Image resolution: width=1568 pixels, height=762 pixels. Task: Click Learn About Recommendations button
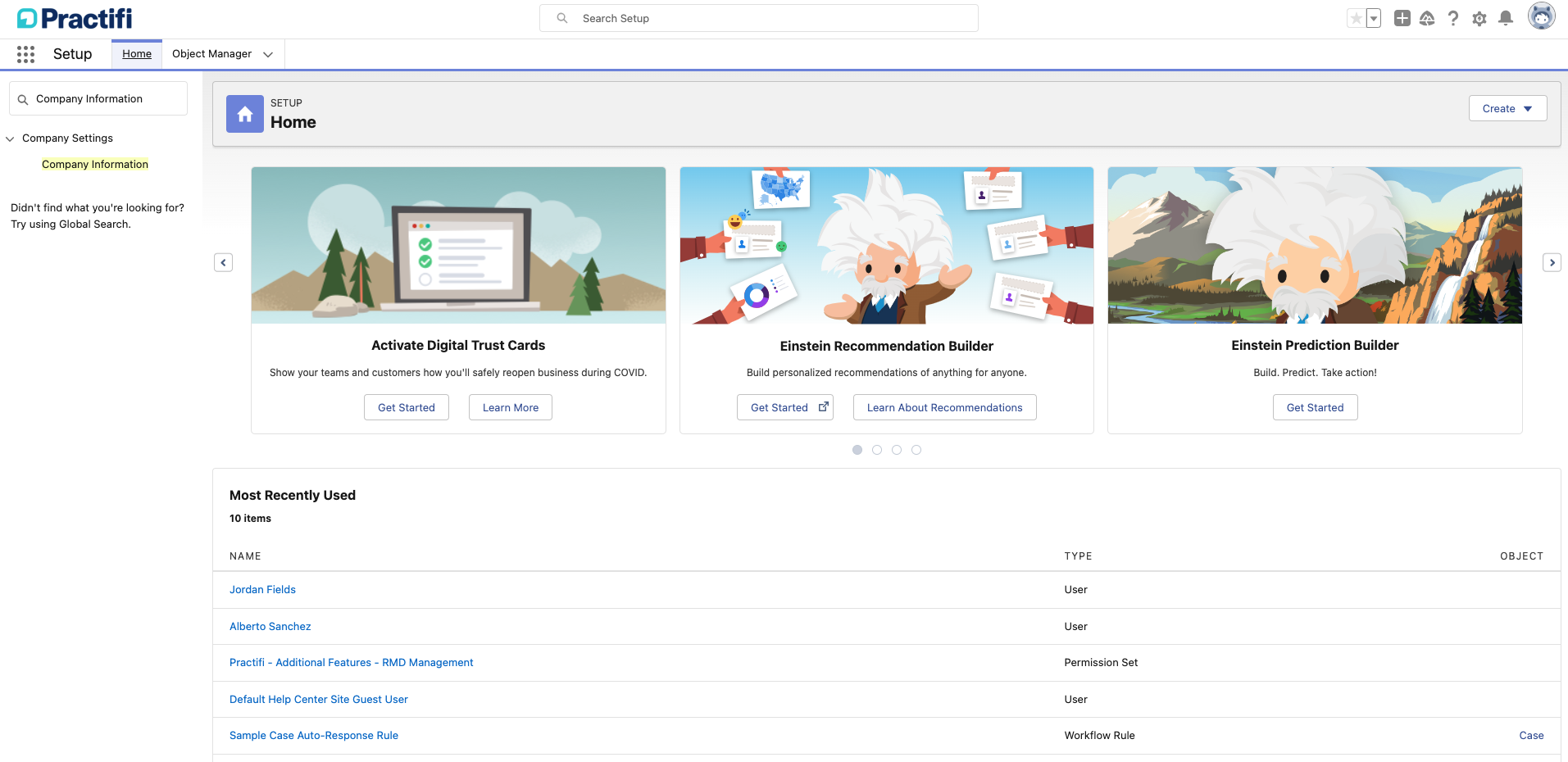coord(945,407)
